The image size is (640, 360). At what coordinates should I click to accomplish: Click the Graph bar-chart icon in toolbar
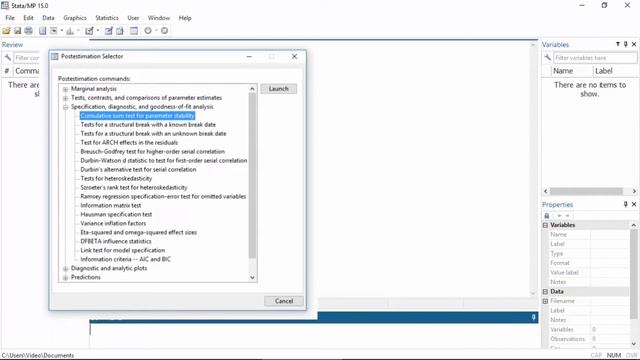tap(70, 31)
